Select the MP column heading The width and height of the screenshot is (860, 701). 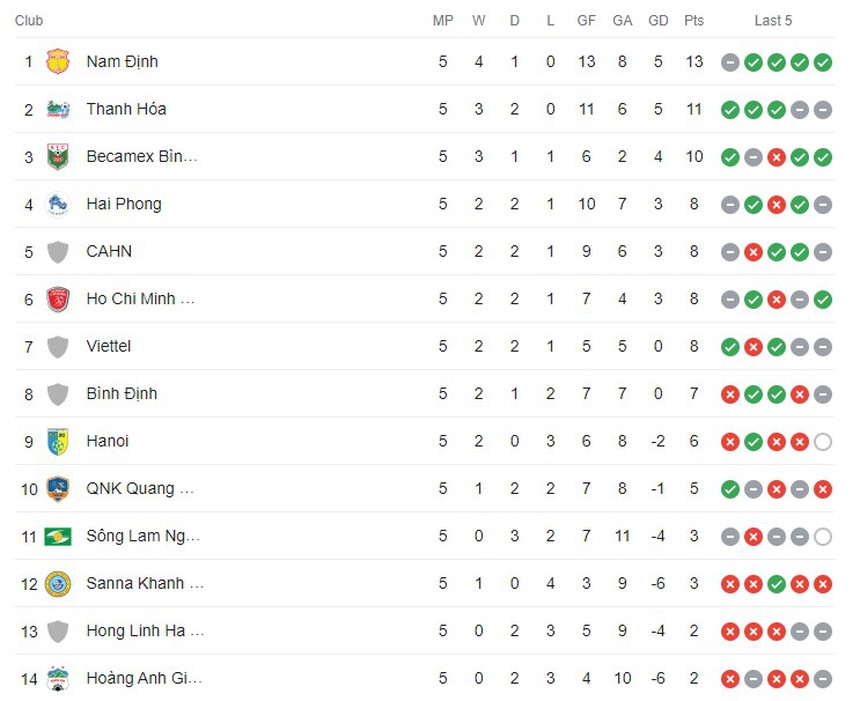tap(443, 20)
